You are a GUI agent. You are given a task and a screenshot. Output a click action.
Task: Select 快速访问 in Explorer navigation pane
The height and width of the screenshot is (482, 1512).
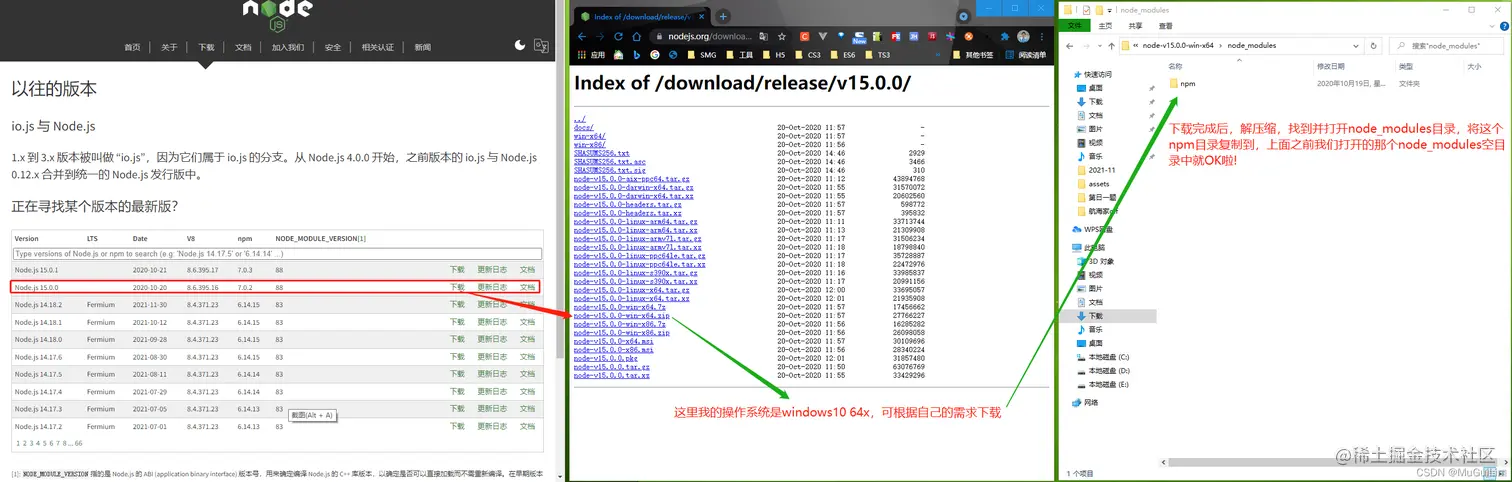[x=1091, y=74]
